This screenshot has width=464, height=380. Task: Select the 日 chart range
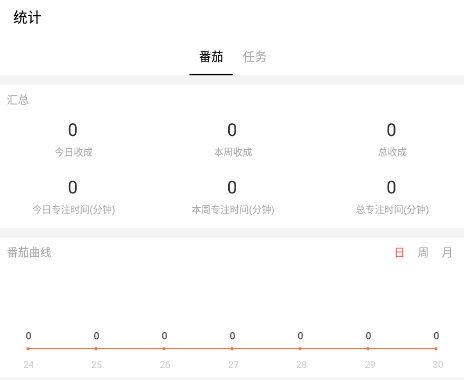coord(399,253)
